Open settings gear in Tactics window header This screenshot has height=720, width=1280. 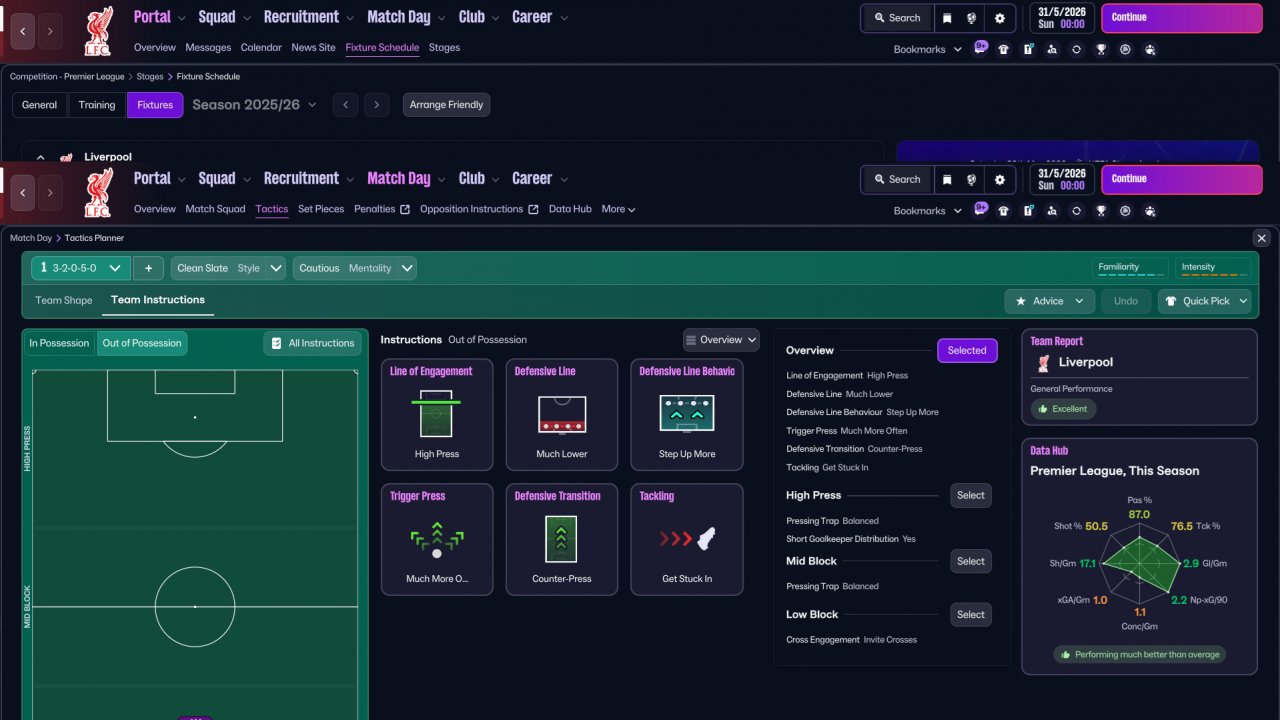tap(999, 180)
